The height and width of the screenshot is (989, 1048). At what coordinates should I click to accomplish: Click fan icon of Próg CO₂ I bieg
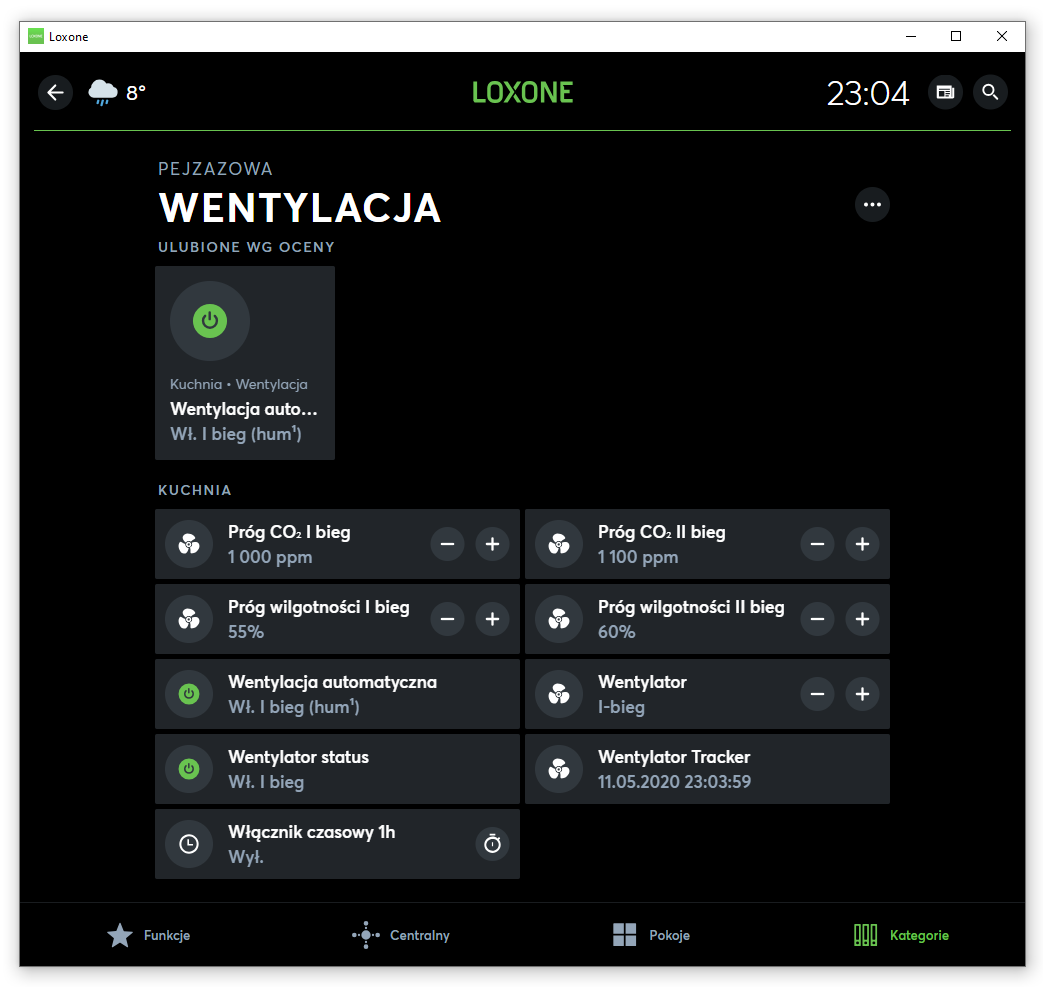[189, 545]
